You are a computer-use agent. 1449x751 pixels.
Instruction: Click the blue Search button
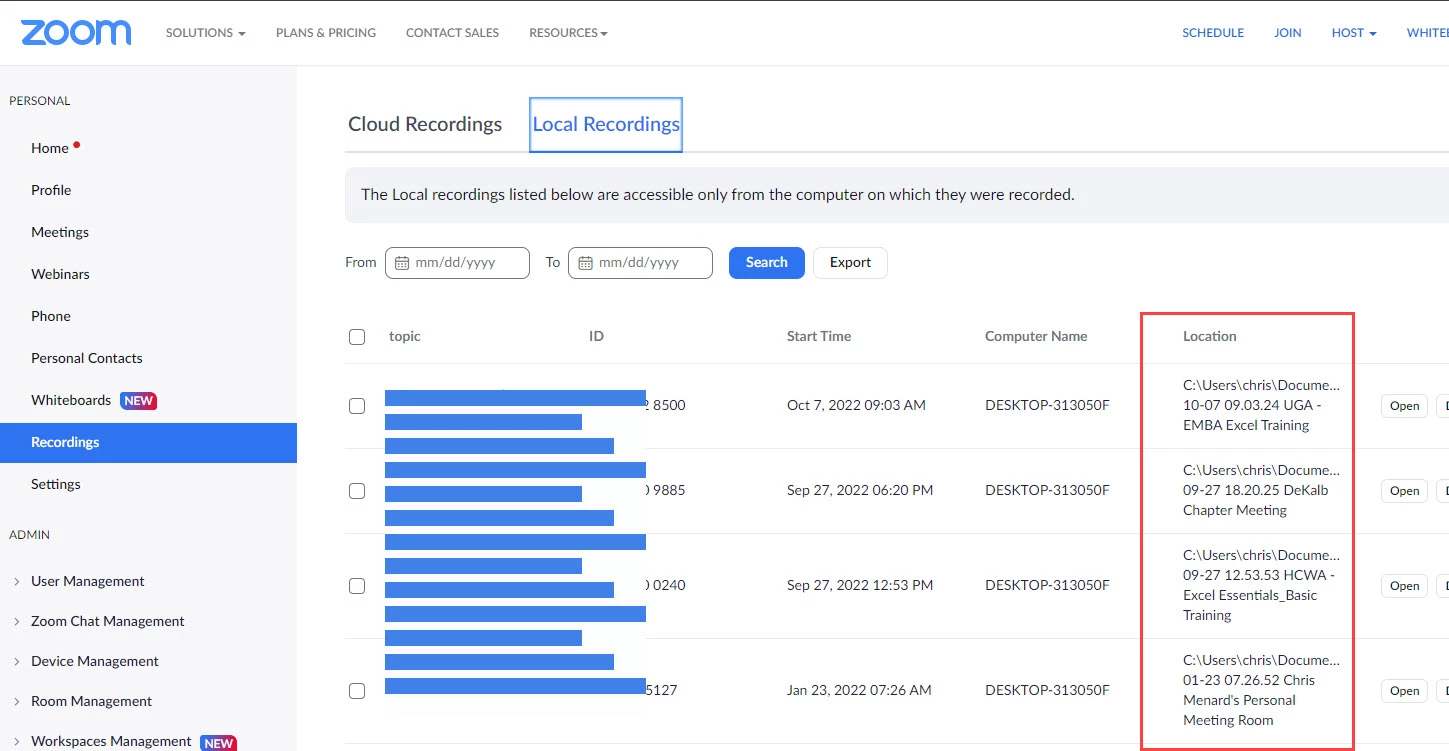point(767,263)
